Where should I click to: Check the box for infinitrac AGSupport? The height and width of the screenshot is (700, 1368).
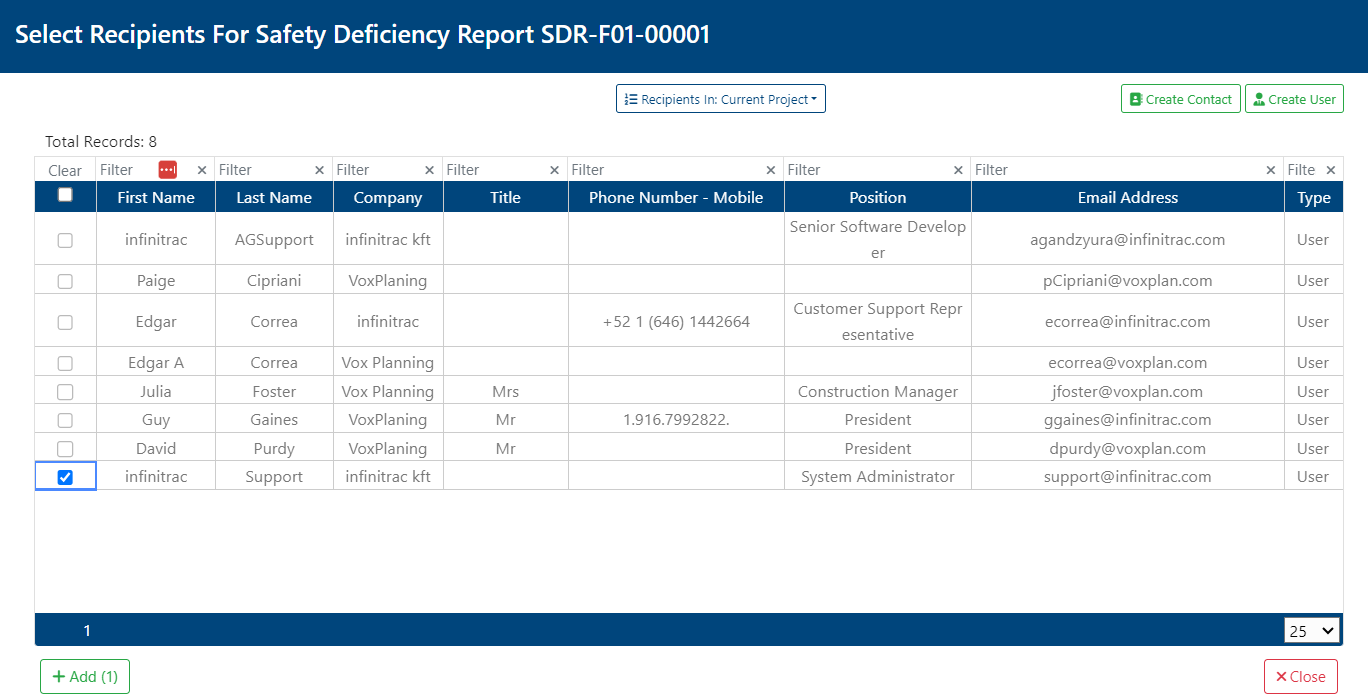[x=65, y=240]
